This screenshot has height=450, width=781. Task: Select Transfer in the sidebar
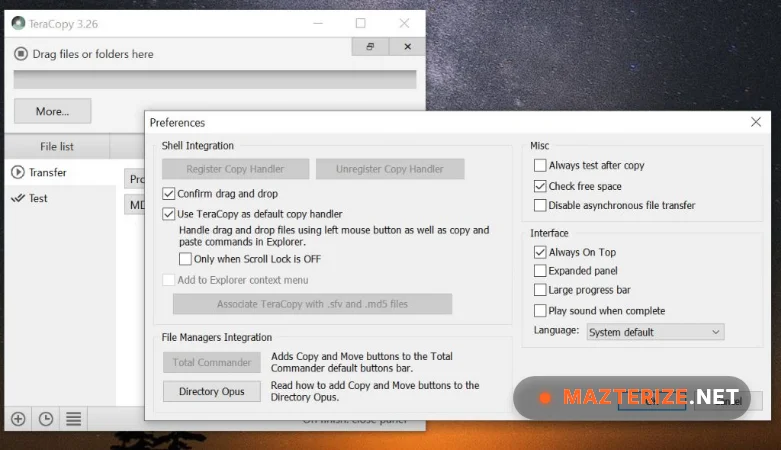click(x=60, y=172)
